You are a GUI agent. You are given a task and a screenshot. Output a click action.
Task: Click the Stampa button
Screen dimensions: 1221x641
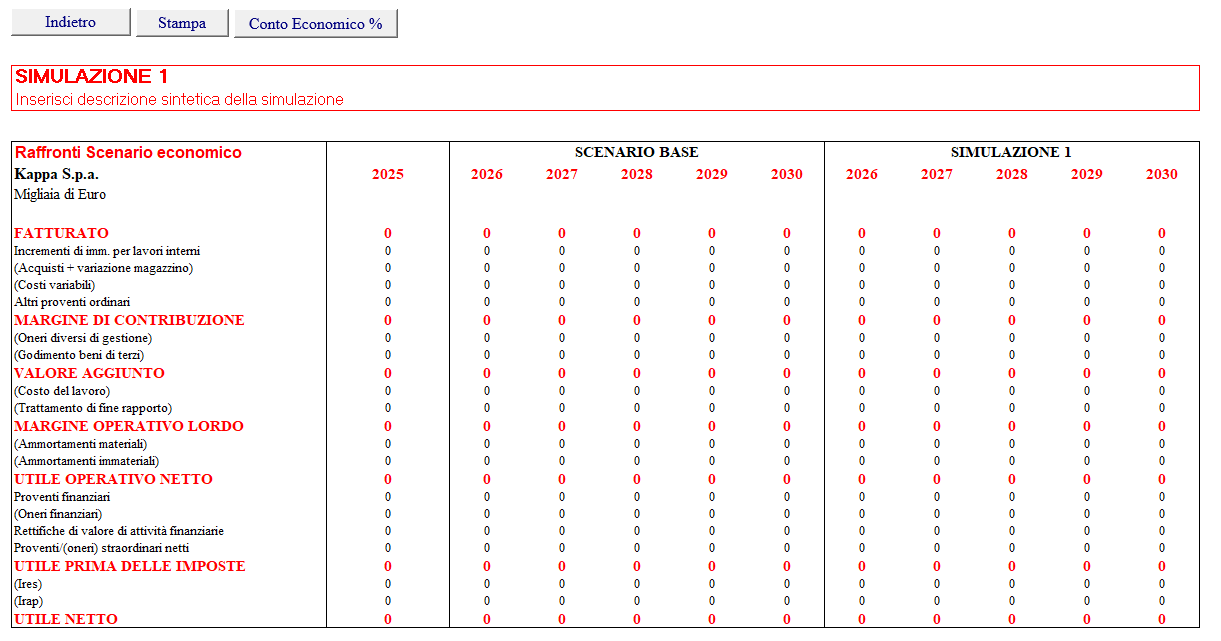point(182,23)
